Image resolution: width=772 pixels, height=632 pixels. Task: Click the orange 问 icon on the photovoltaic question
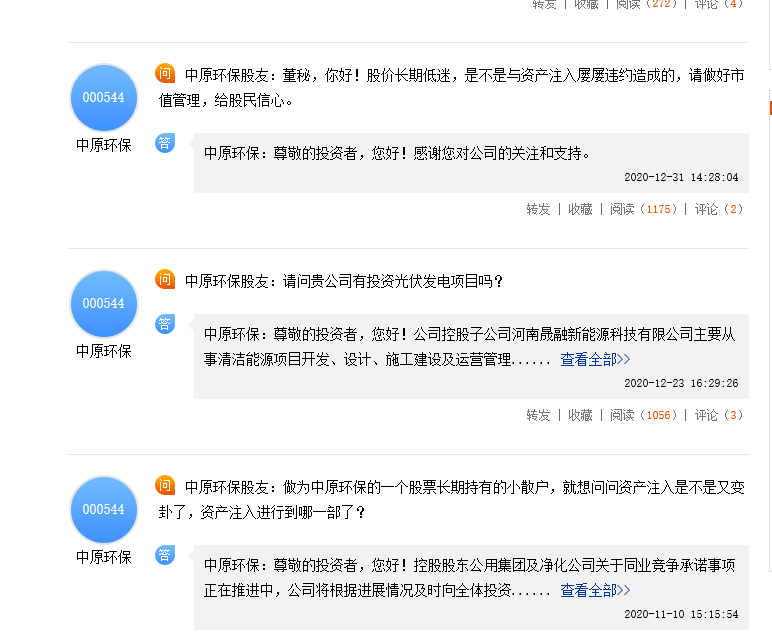[165, 280]
